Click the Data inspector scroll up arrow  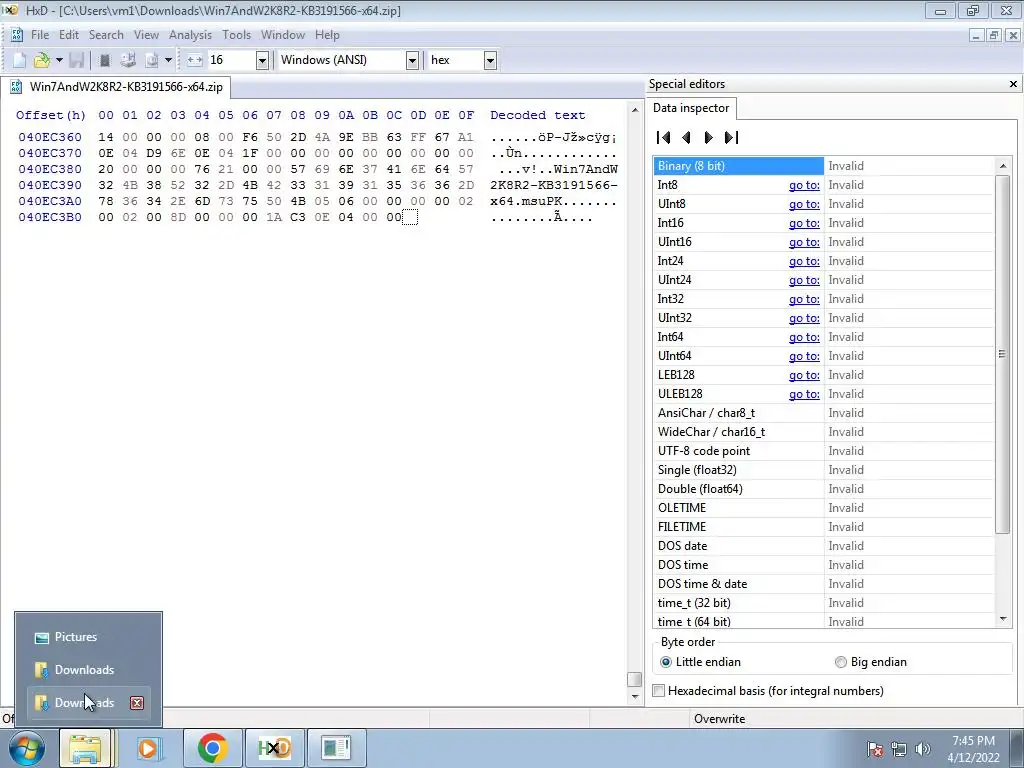1002,166
